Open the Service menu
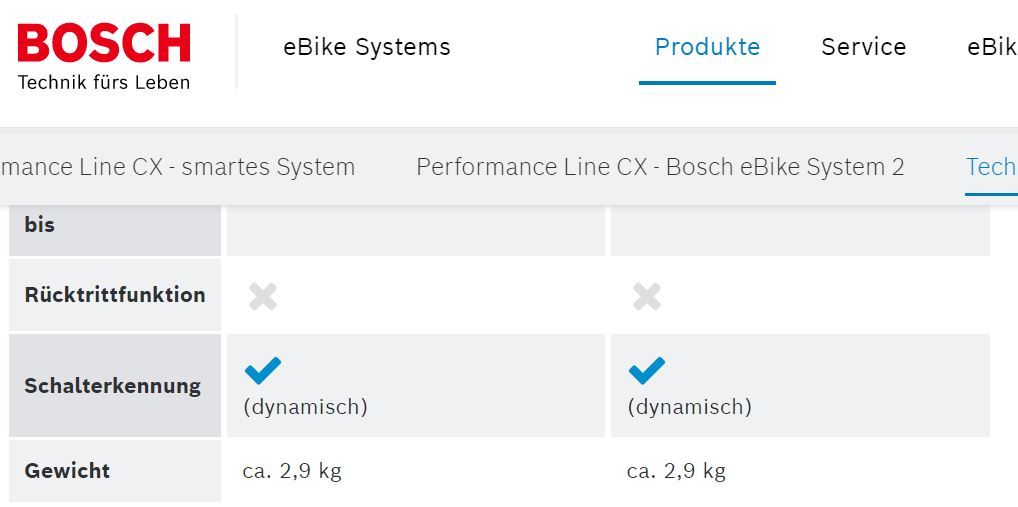 pos(863,47)
